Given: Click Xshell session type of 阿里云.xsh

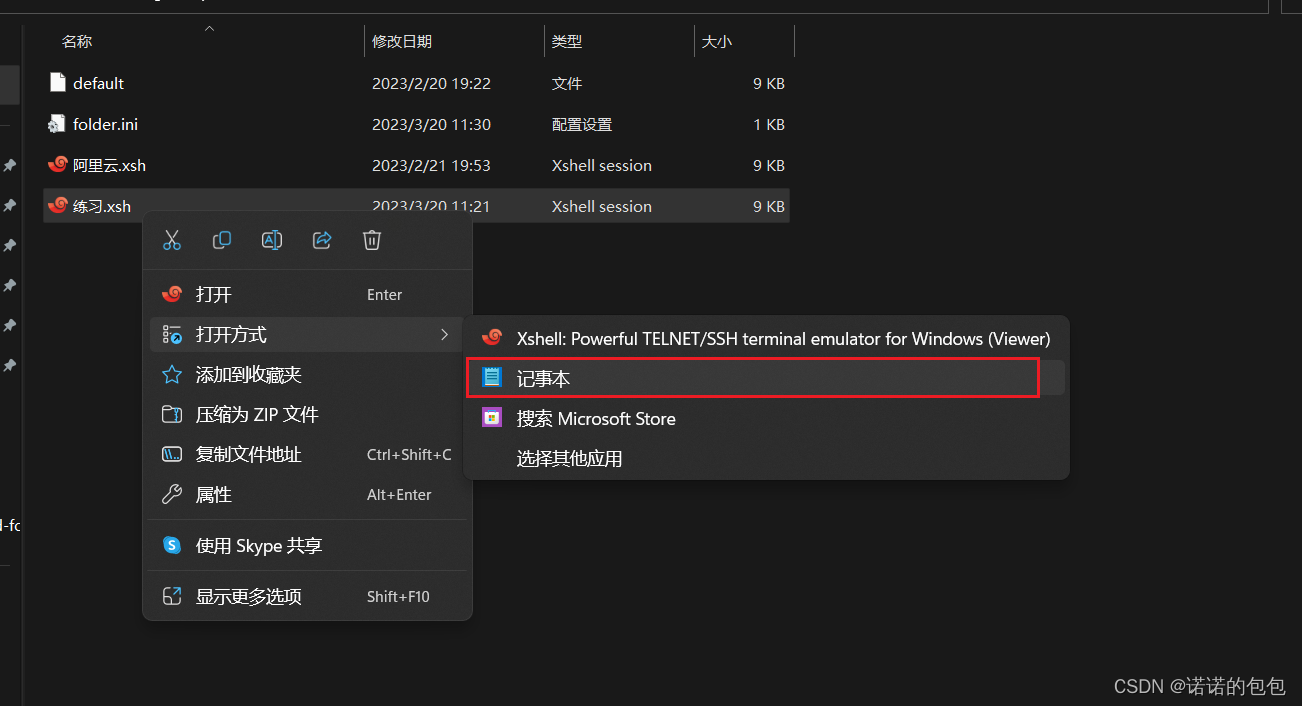Looking at the screenshot, I should click(602, 165).
